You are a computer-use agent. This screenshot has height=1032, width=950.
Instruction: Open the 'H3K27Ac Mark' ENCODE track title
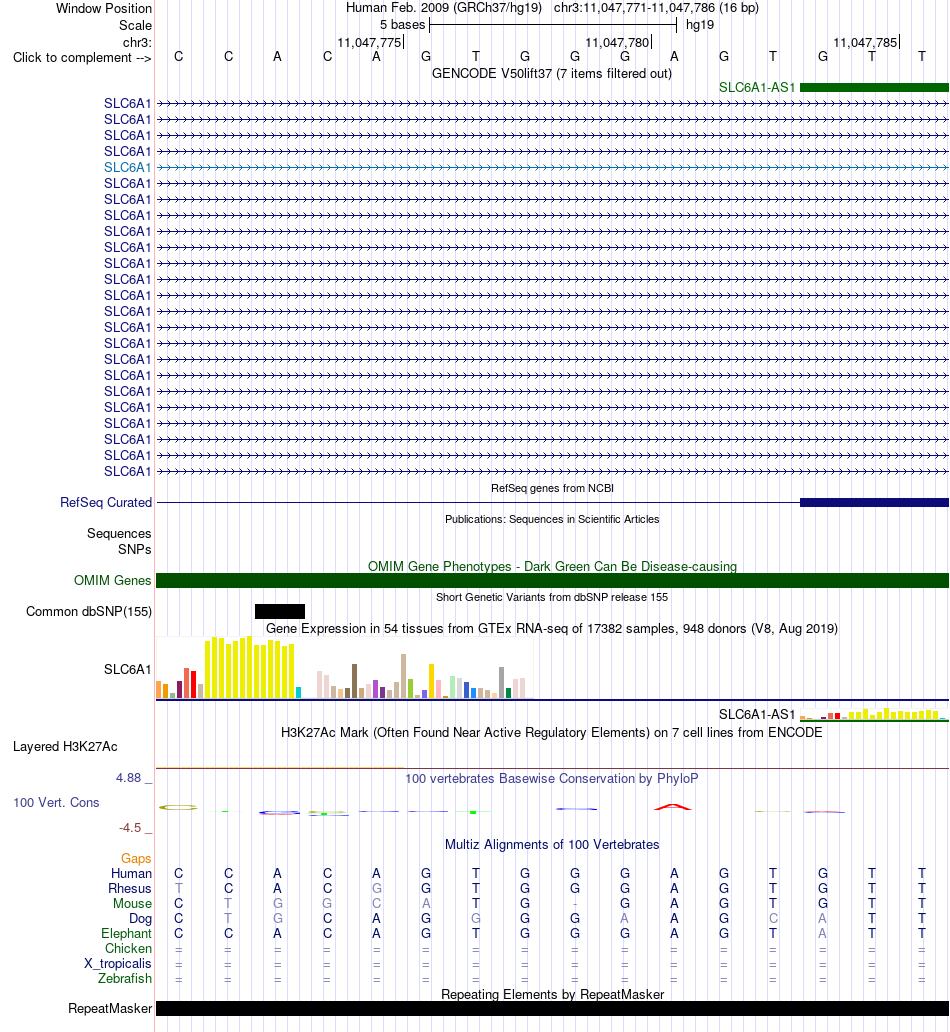click(x=552, y=733)
